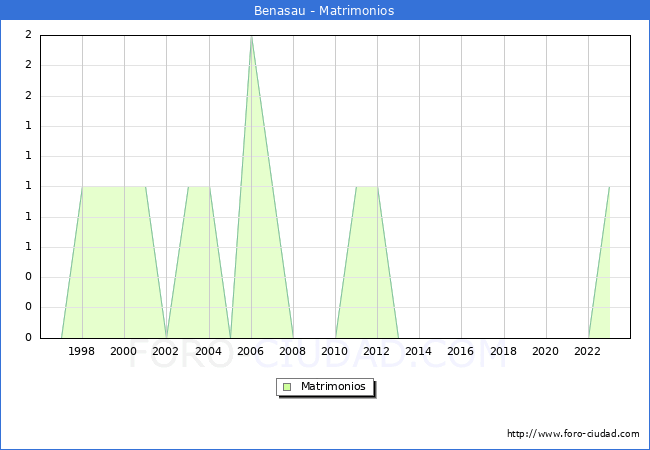Click the 2012 plateau data point
The height and width of the screenshot is (450, 650).
coord(378,187)
